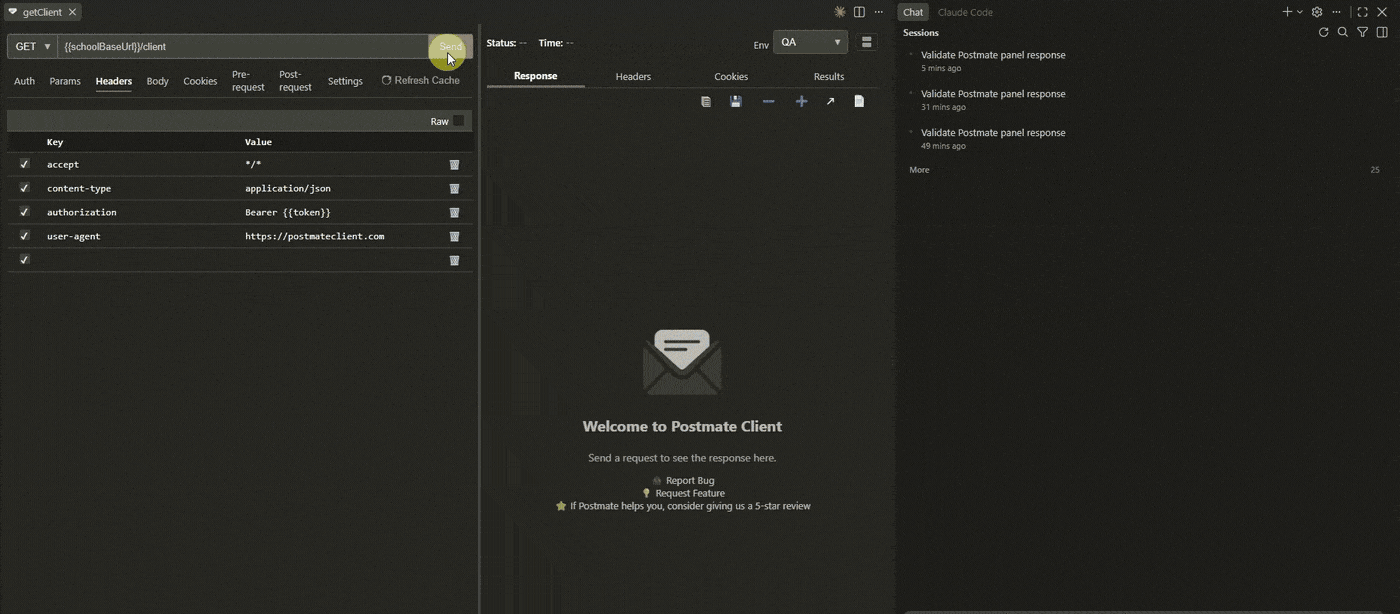Click Refresh Cache
The height and width of the screenshot is (614, 1400).
pyautogui.click(x=421, y=80)
